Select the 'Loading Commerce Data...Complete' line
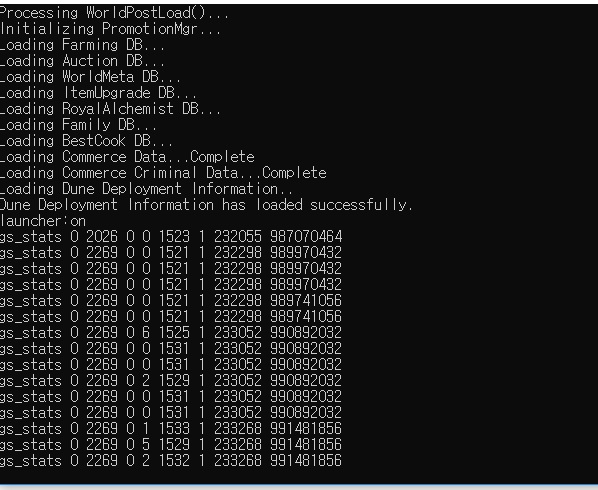The width and height of the screenshot is (598, 490). point(127,157)
